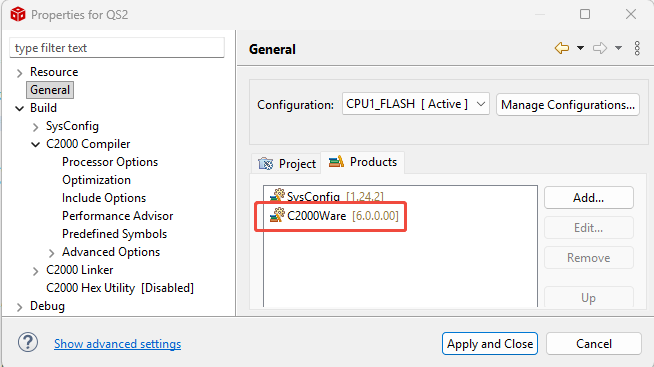654x367 pixels.
Task: Click the type filter text field
Action: coord(117,48)
